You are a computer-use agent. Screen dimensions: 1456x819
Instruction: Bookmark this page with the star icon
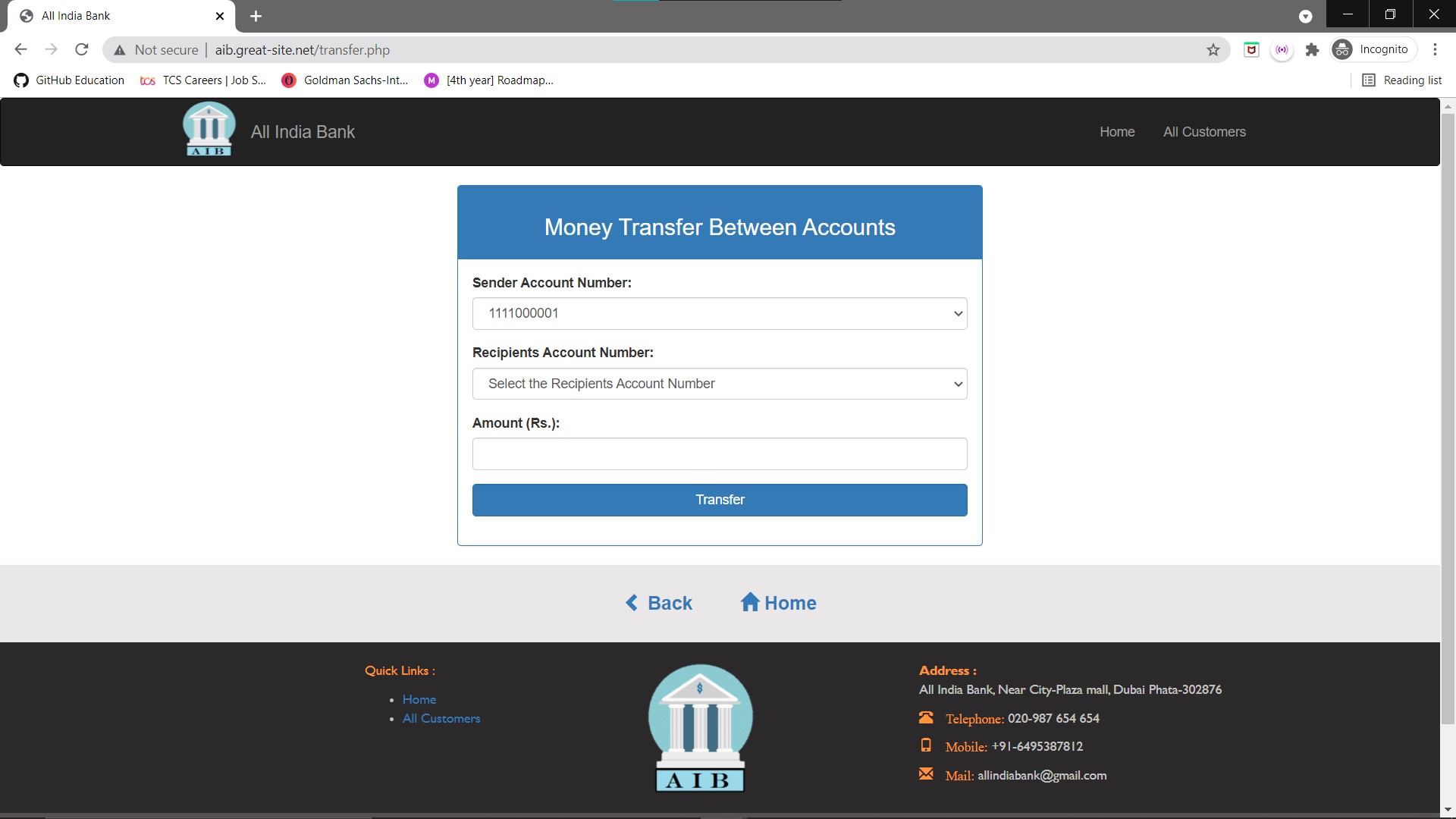pos(1213,50)
